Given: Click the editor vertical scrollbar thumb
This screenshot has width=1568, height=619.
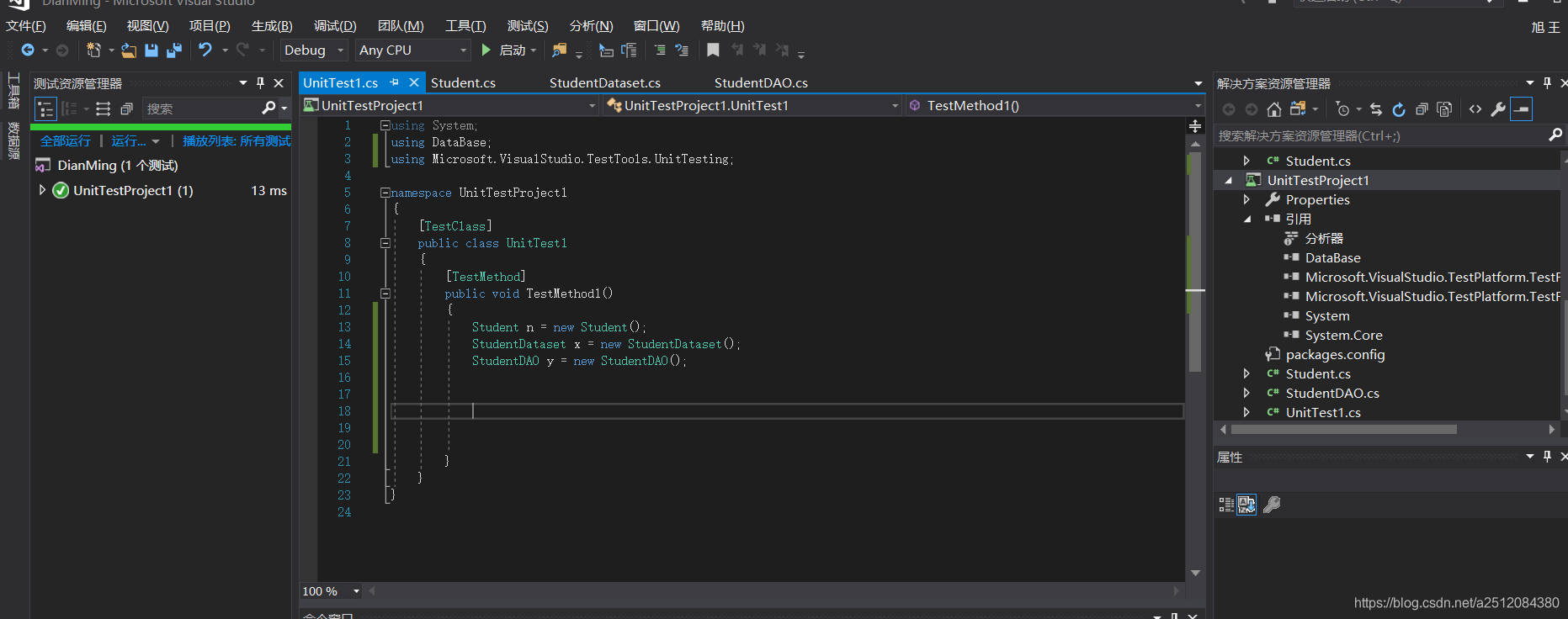Looking at the screenshot, I should (1195, 261).
